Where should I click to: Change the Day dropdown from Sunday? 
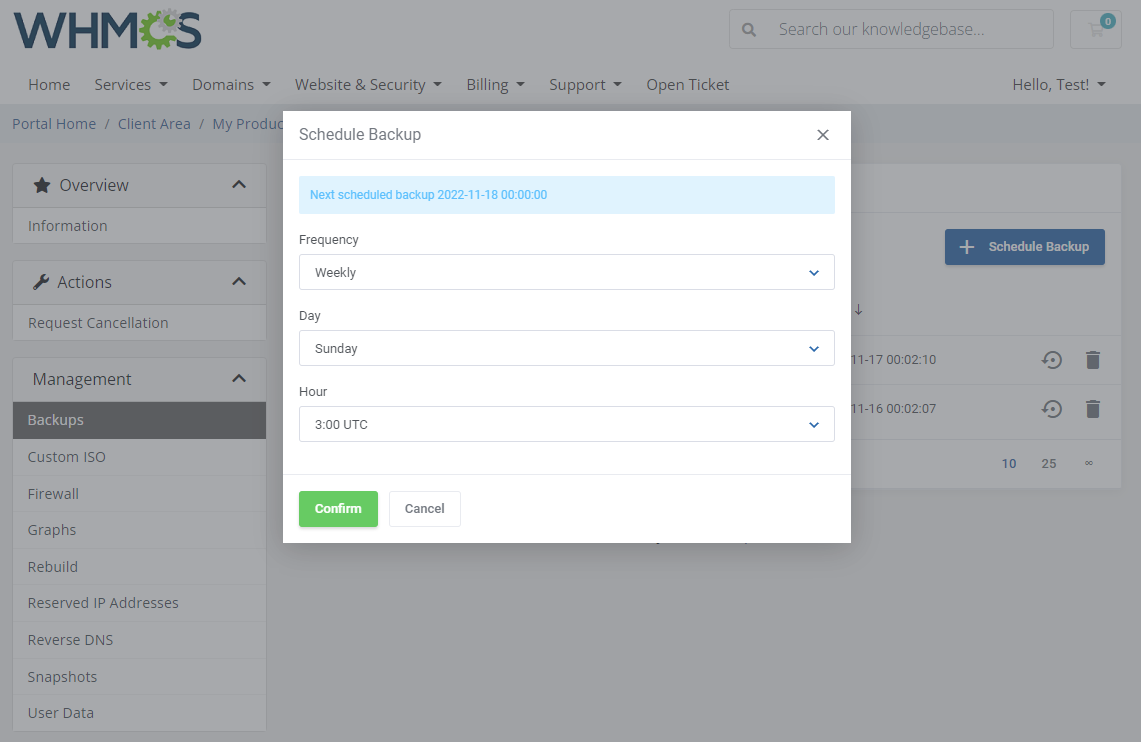pyautogui.click(x=567, y=348)
